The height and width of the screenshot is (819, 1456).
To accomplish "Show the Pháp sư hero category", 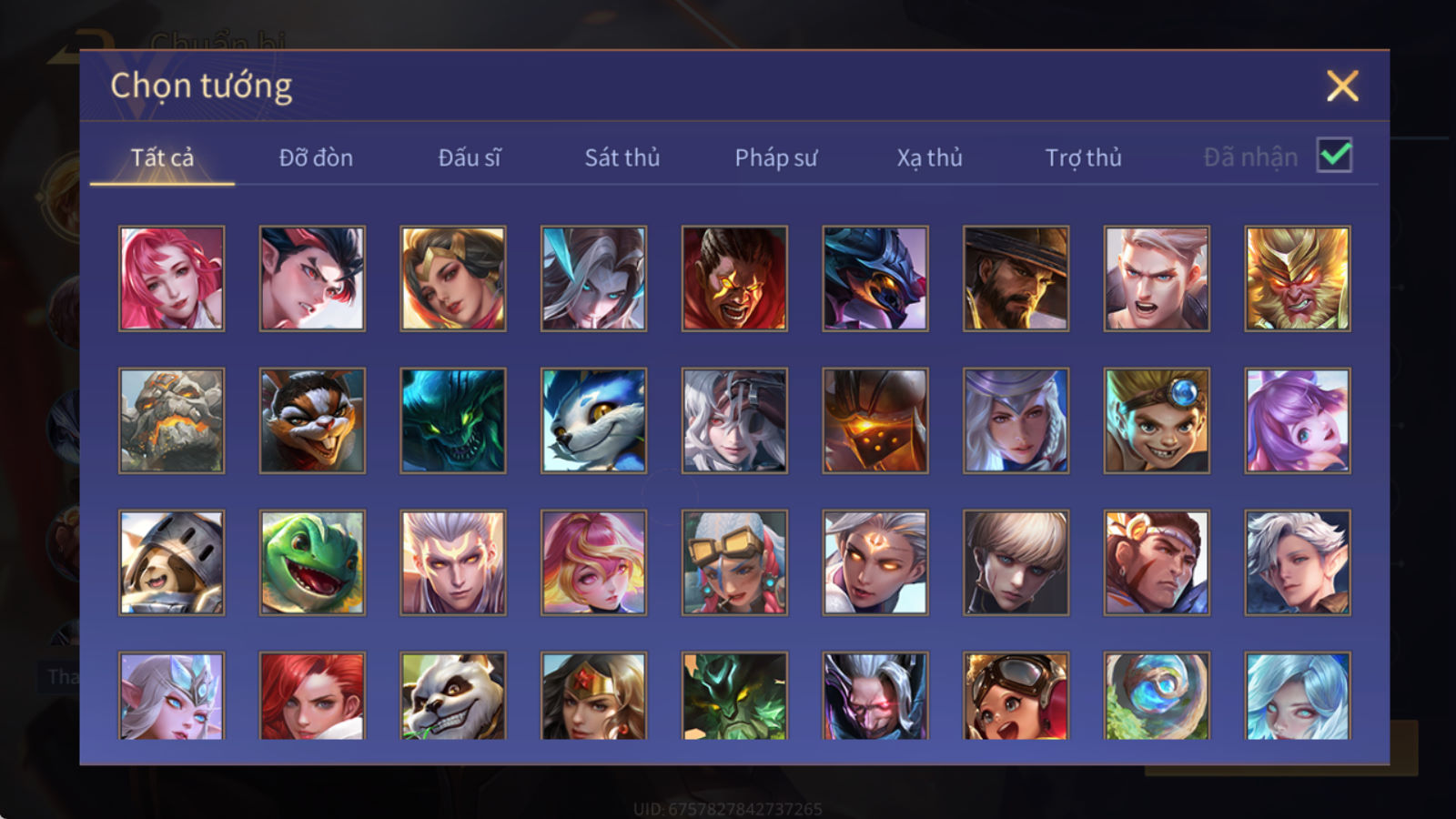I will click(776, 158).
